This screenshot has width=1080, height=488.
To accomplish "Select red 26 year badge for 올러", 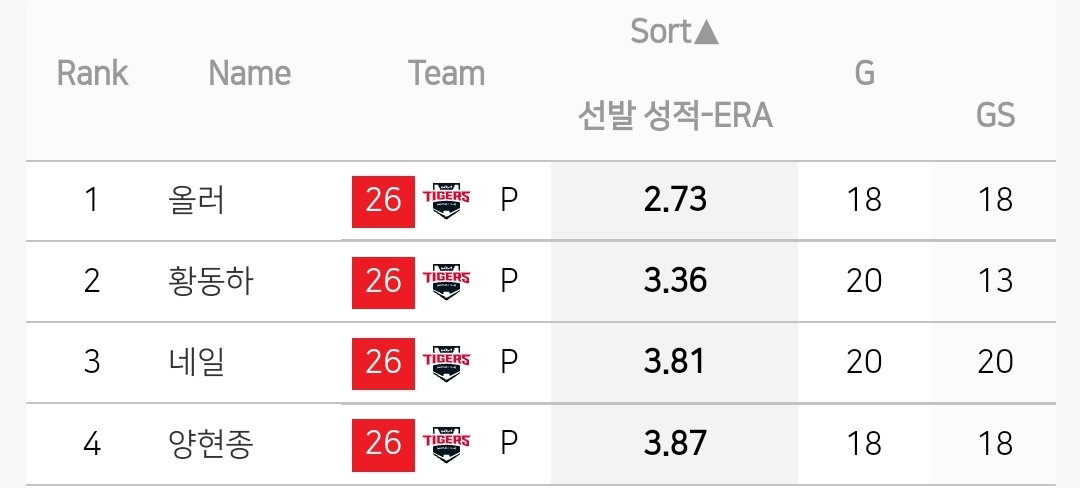I will pos(384,202).
